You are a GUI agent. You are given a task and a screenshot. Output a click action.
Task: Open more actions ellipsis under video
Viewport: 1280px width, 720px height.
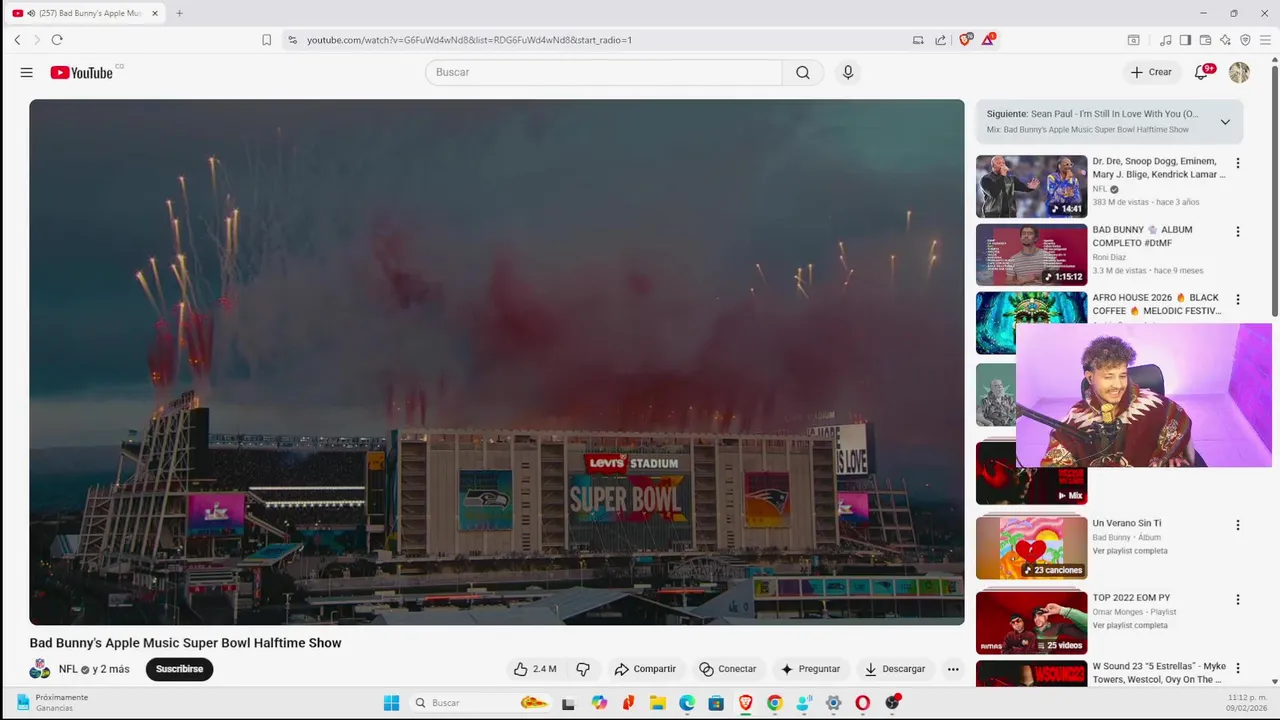[953, 669]
